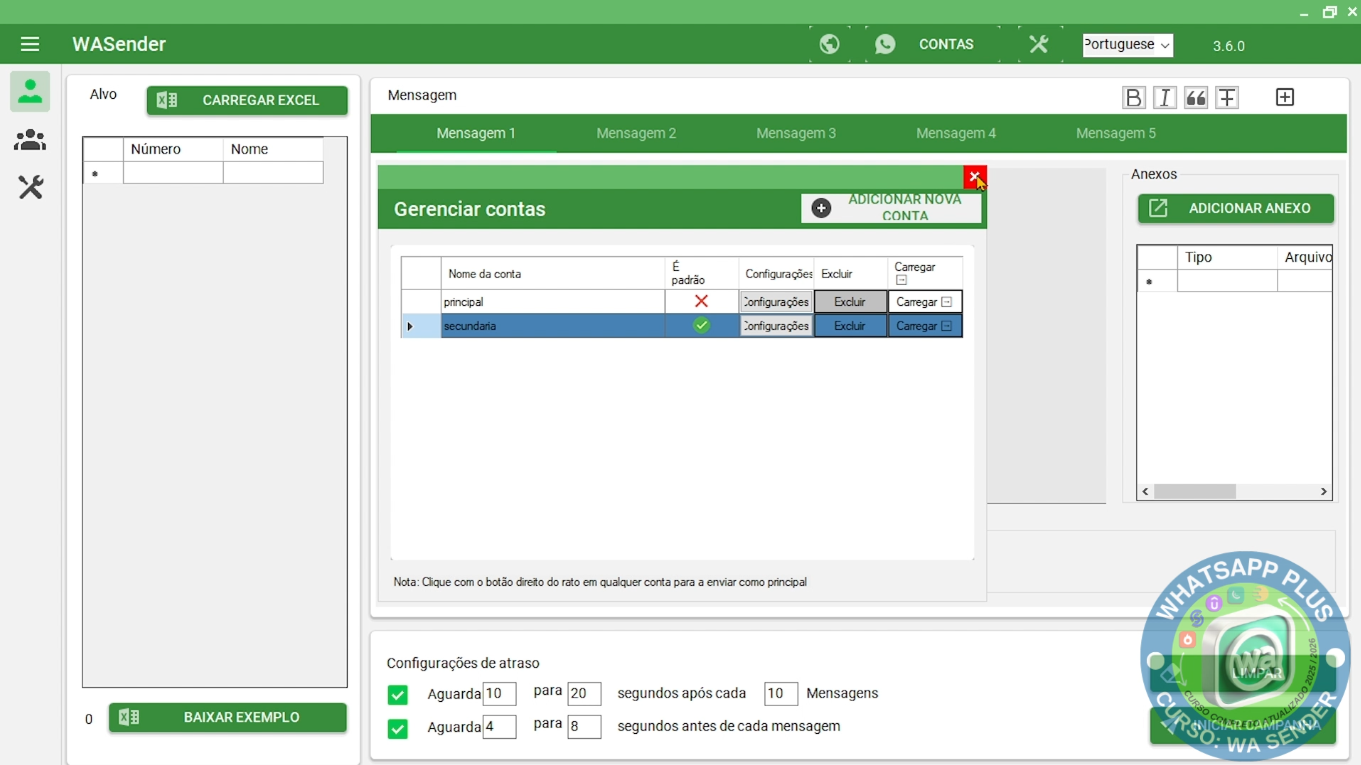Click the Arquivo column header in Anexos
This screenshot has width=1361, height=765.
click(1305, 257)
